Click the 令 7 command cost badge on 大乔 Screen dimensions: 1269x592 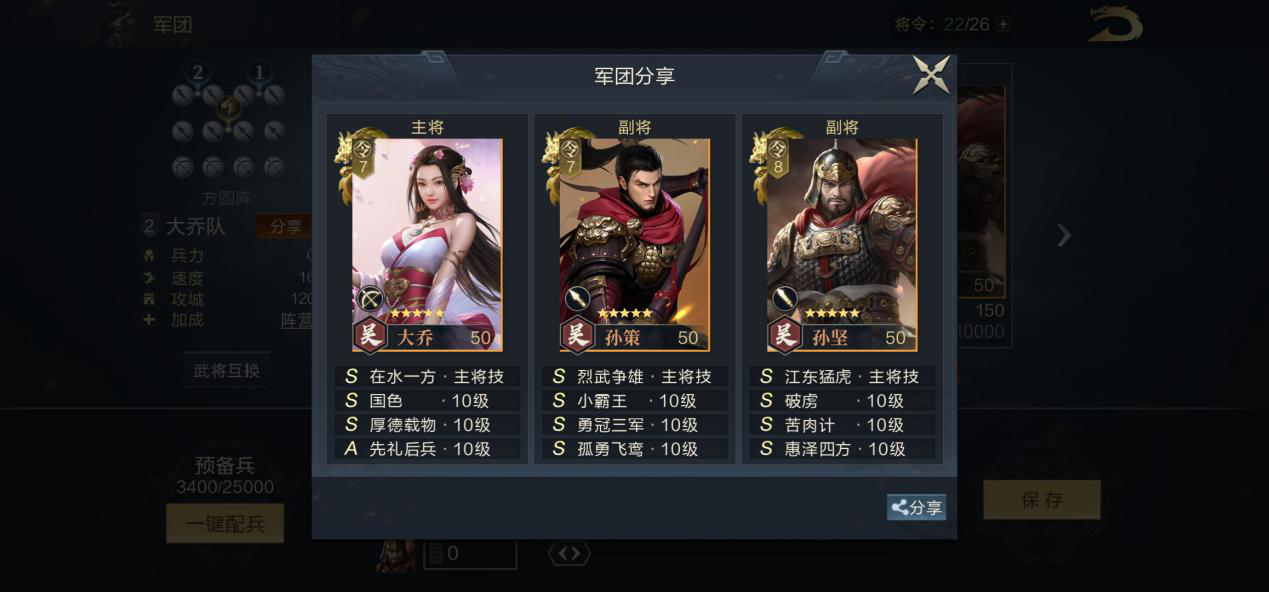click(364, 155)
